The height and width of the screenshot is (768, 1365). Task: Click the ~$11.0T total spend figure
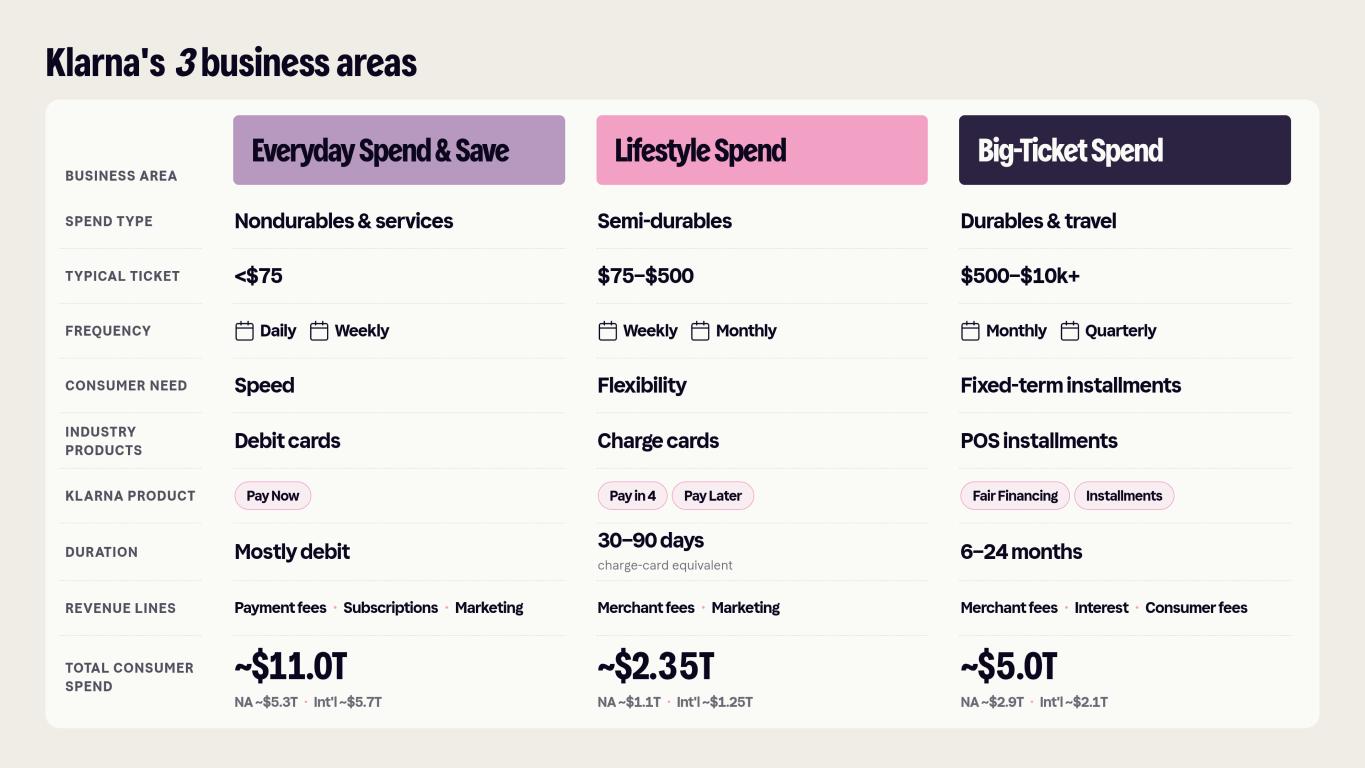pos(291,666)
